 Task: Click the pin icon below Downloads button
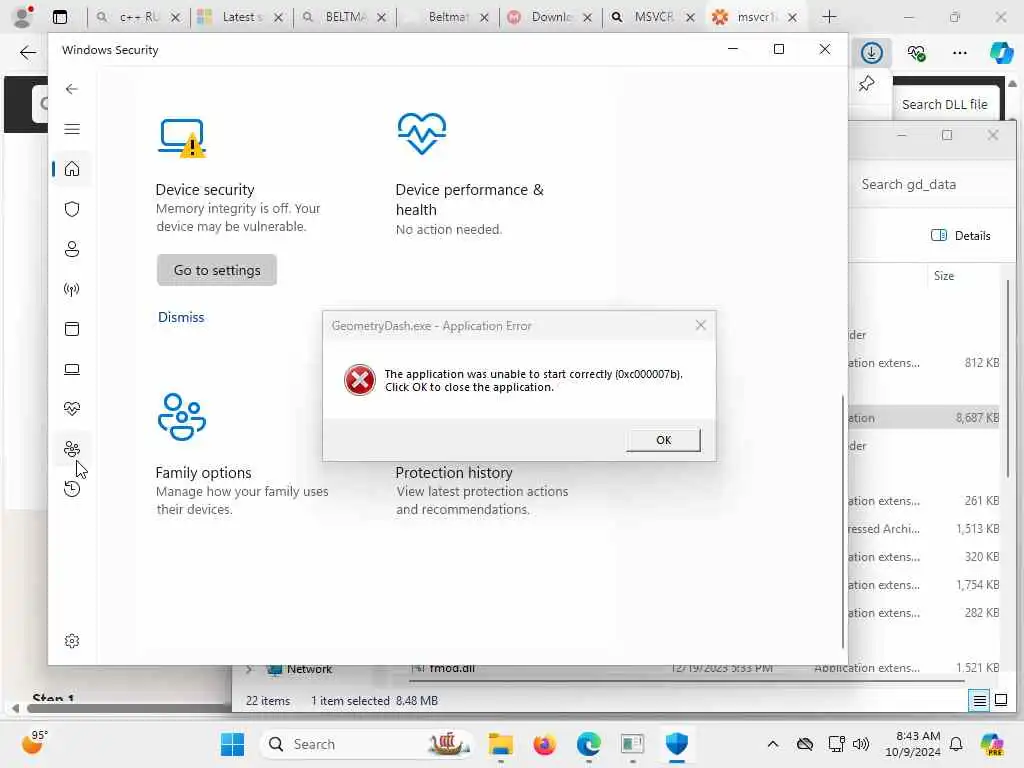tap(867, 84)
